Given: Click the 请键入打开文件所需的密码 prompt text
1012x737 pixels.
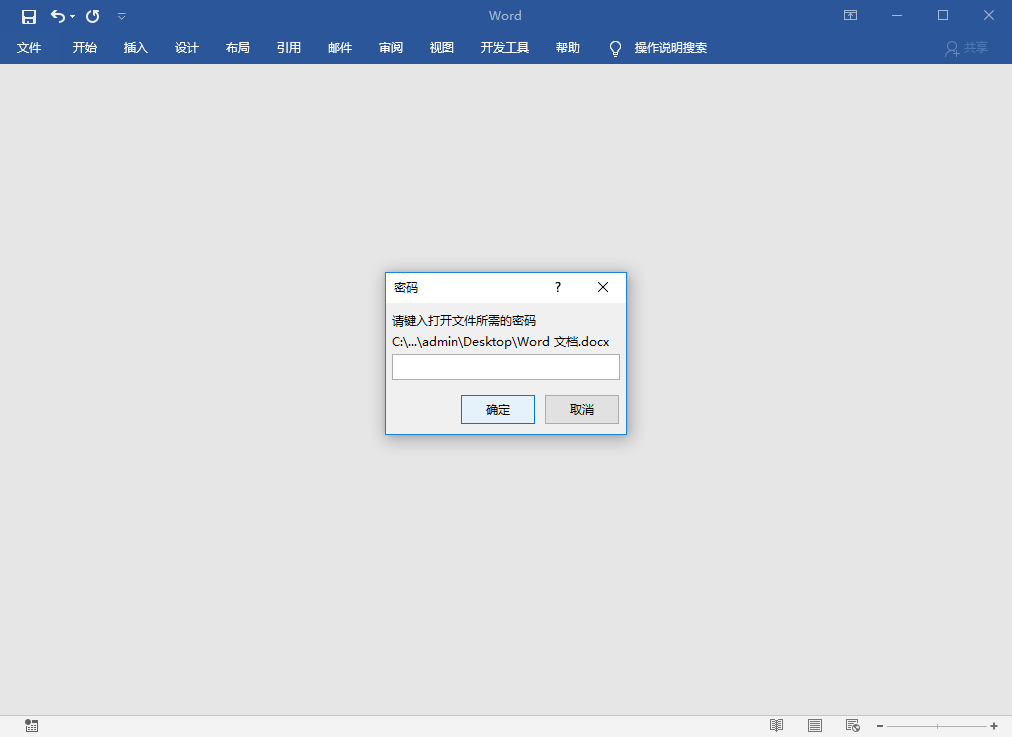Looking at the screenshot, I should [464, 321].
